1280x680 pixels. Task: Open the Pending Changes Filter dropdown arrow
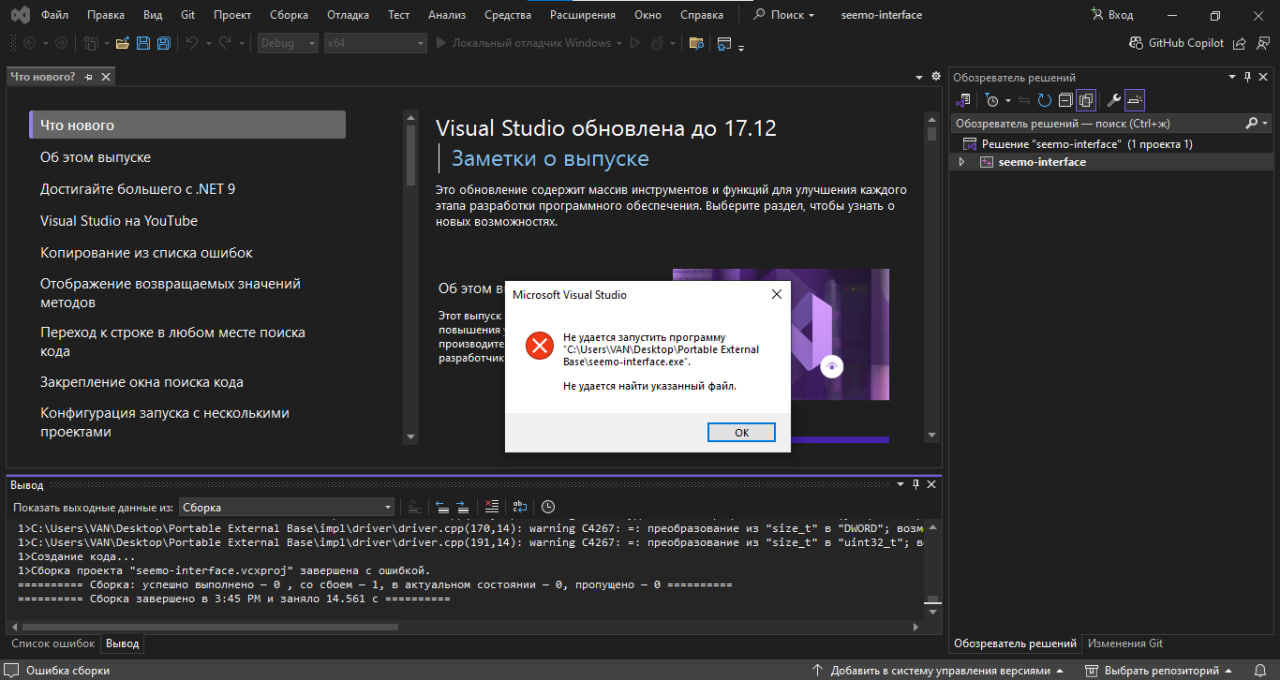coord(1008,100)
